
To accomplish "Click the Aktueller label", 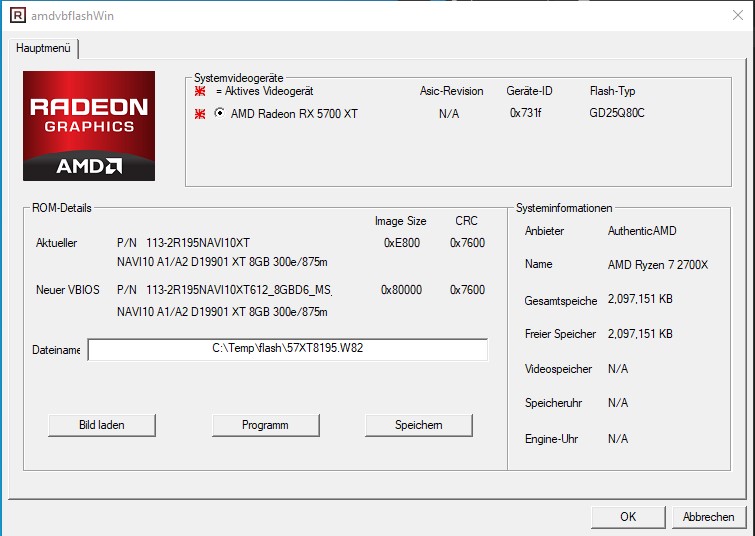I will (56, 243).
